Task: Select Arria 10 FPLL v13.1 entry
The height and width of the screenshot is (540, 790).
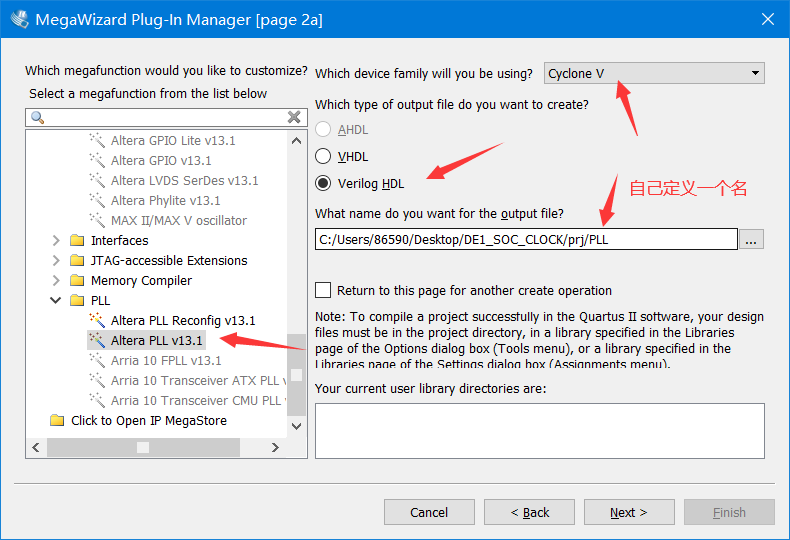Action: 166,361
